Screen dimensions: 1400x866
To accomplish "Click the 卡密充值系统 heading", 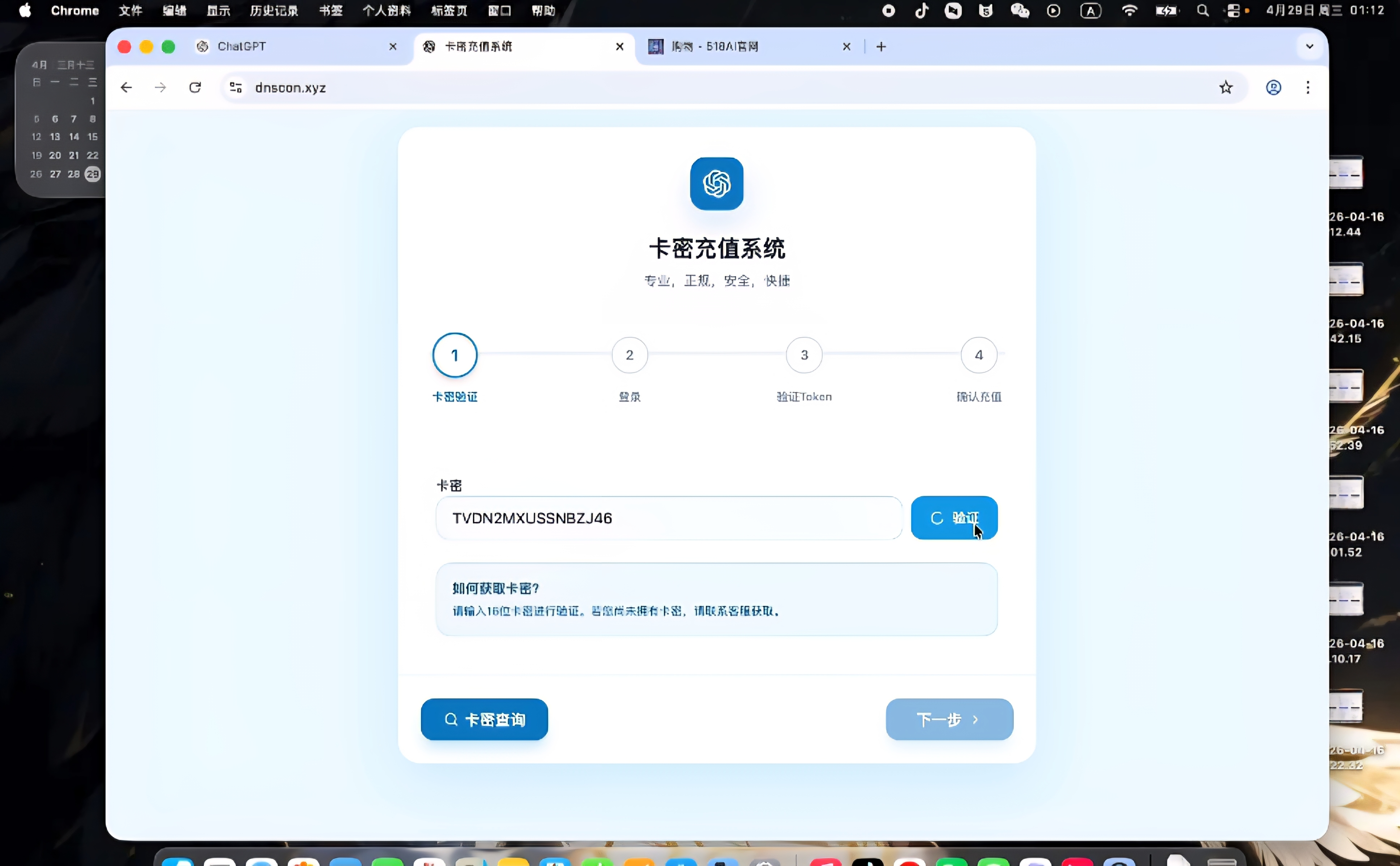I will (717, 249).
